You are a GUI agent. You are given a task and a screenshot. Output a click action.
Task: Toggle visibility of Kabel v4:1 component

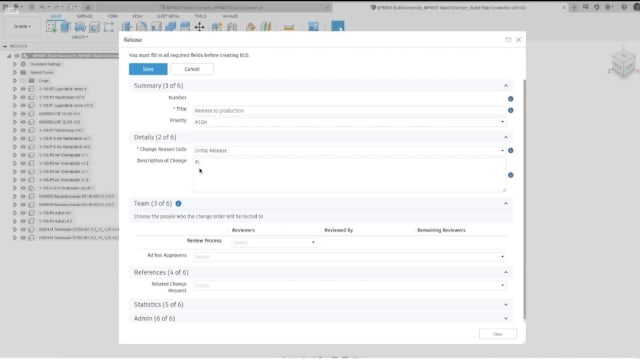click(x=23, y=213)
